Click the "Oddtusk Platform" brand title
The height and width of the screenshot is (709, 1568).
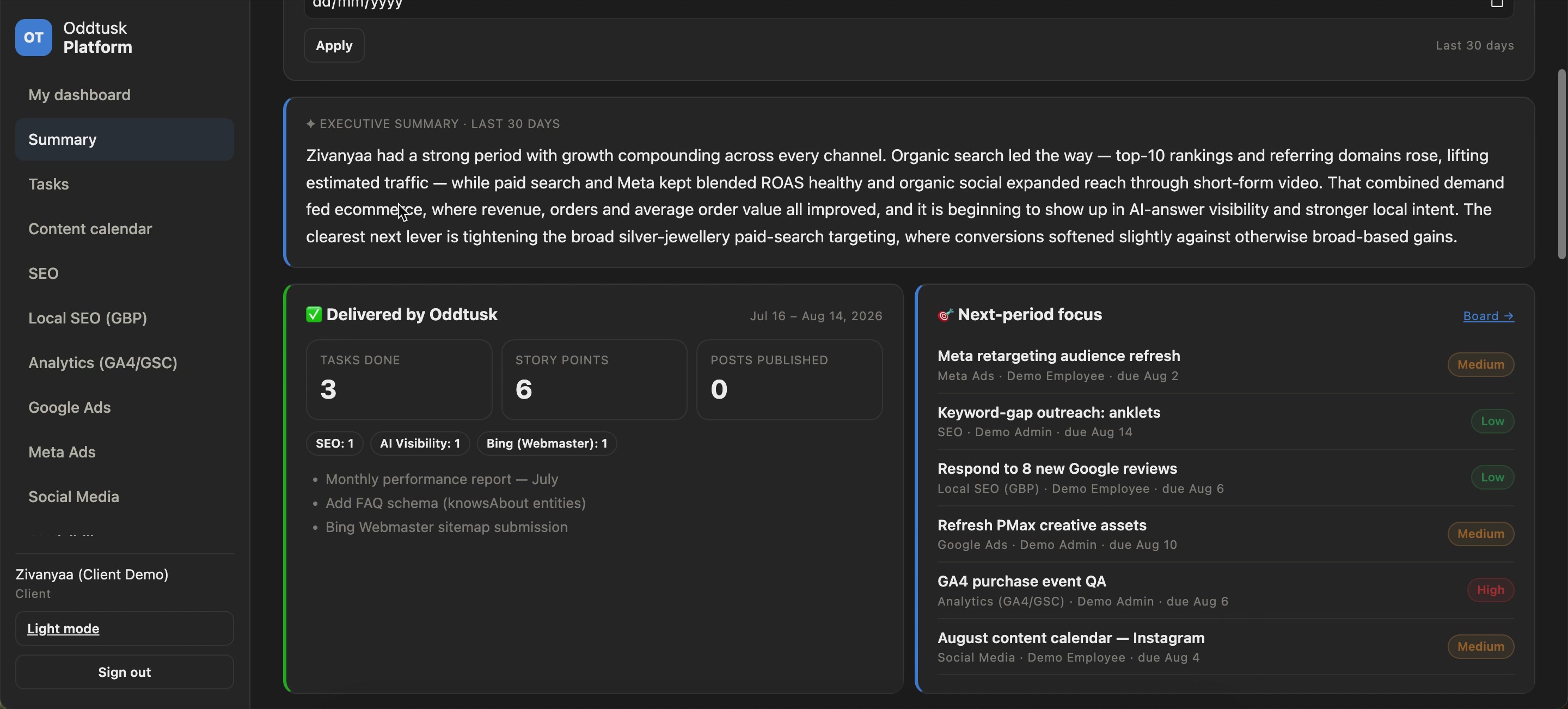(97, 38)
